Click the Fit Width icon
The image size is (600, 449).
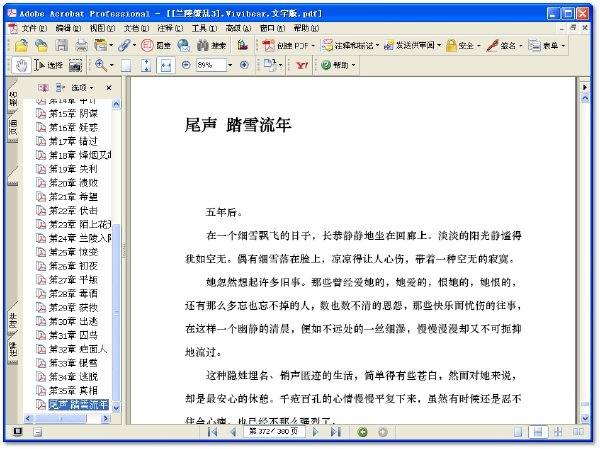coord(166,66)
